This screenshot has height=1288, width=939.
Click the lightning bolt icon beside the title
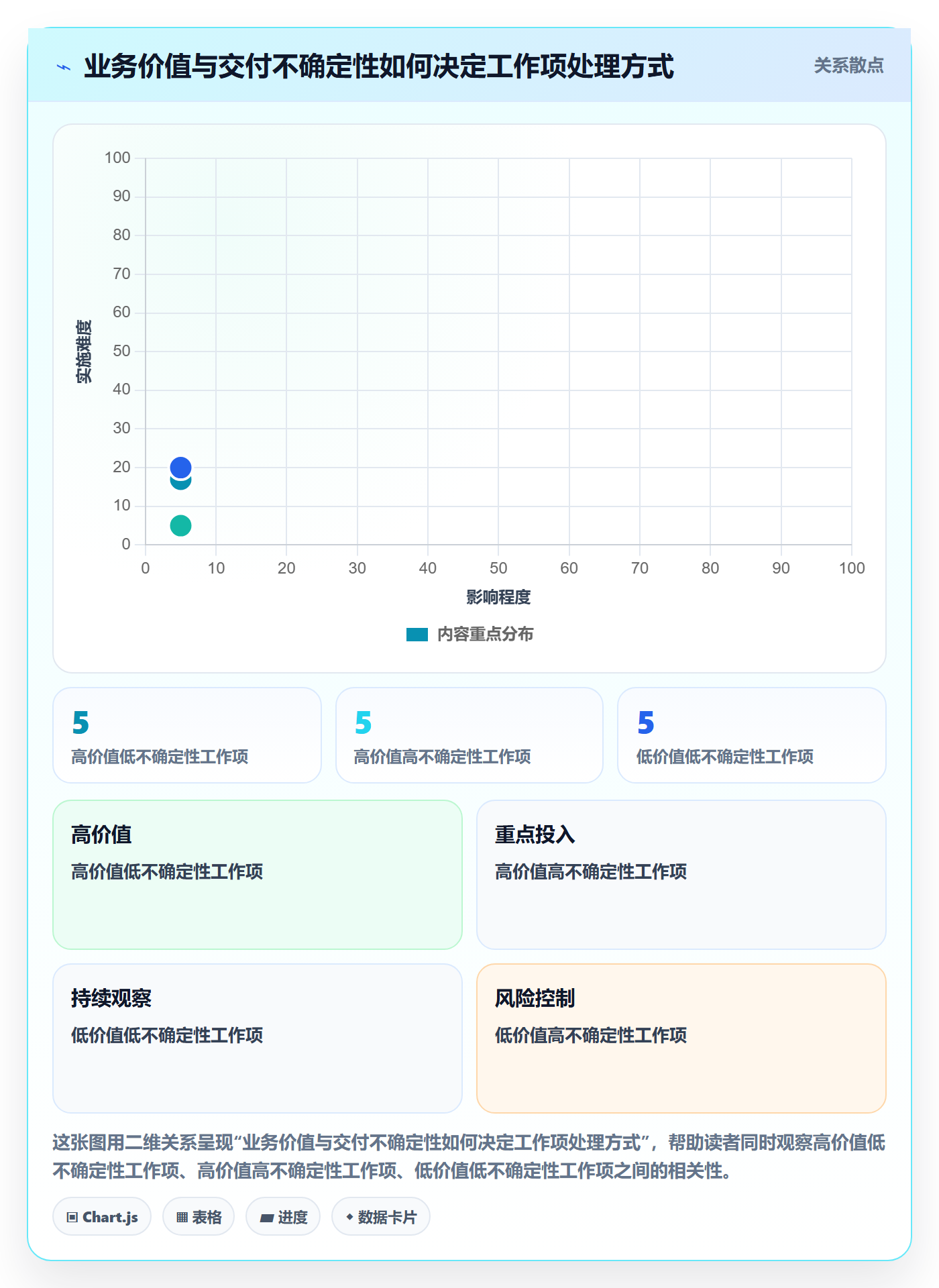pyautogui.click(x=64, y=67)
